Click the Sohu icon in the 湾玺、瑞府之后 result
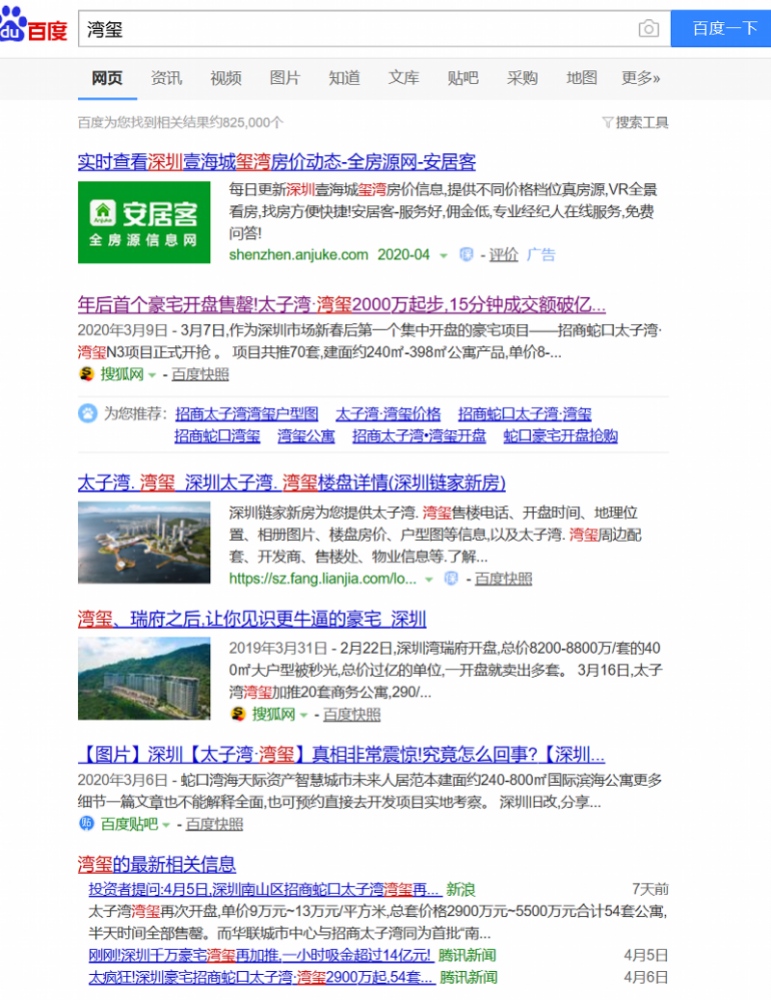This screenshot has width=771, height=1000. [x=238, y=714]
